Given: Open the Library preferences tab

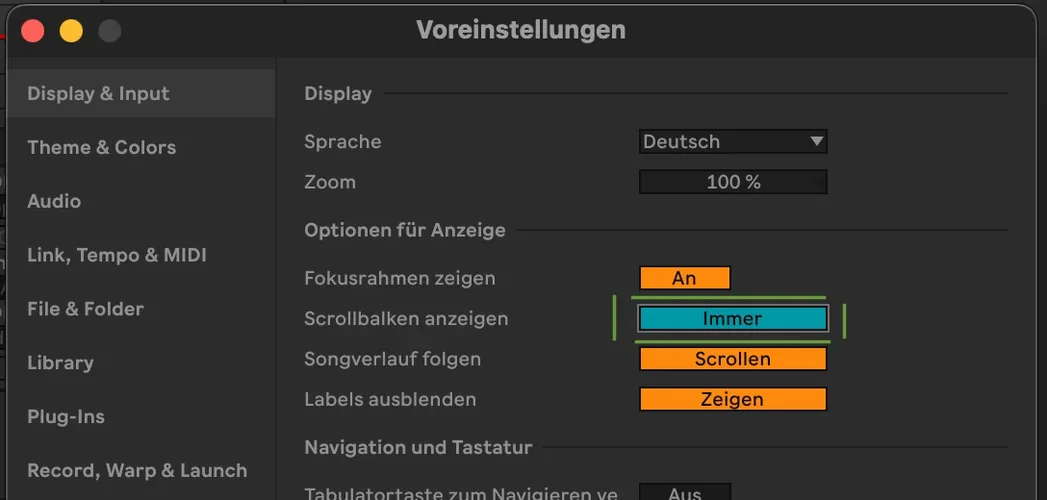Looking at the screenshot, I should [x=60, y=364].
